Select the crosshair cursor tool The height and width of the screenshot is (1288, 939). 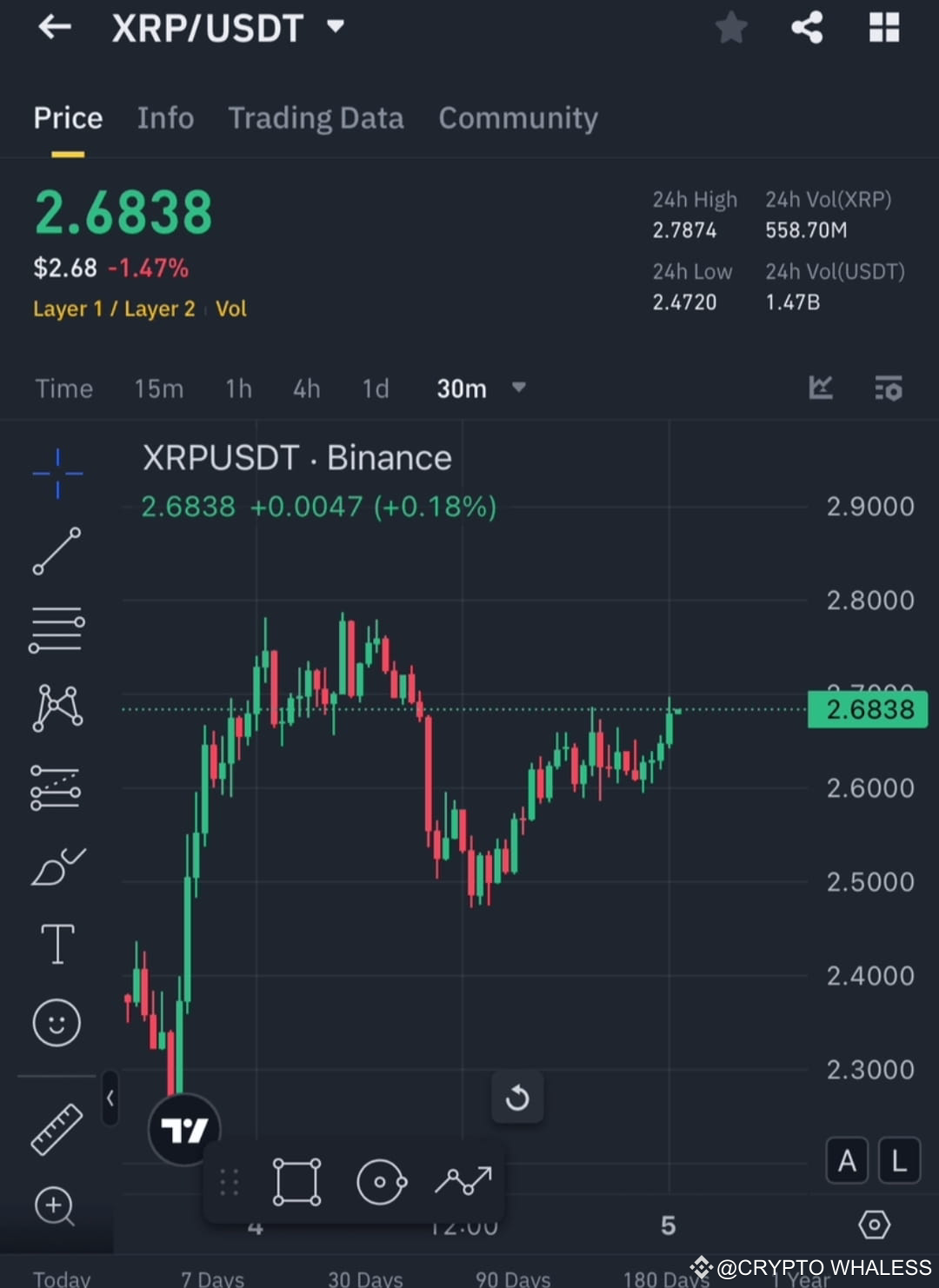click(x=57, y=474)
